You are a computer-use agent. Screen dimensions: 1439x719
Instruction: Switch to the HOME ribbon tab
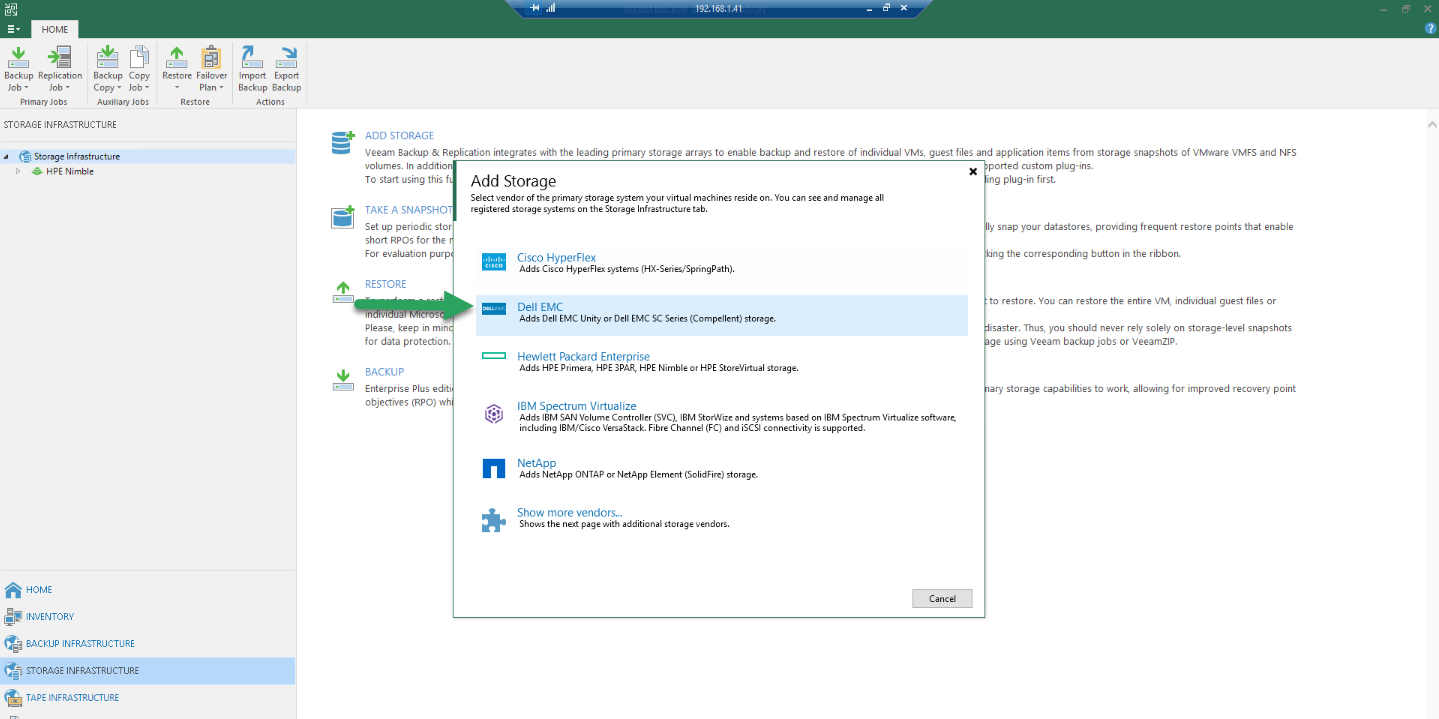[55, 29]
